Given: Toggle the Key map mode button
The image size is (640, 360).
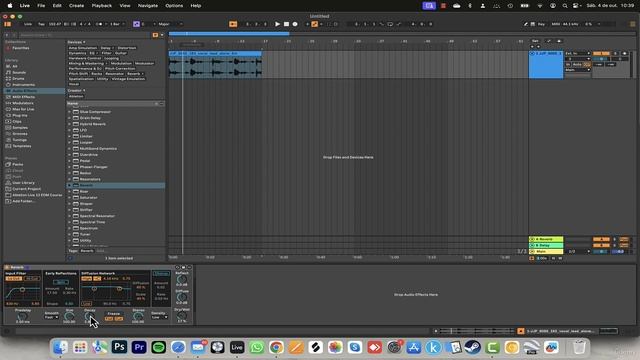Looking at the screenshot, I should coord(541,24).
